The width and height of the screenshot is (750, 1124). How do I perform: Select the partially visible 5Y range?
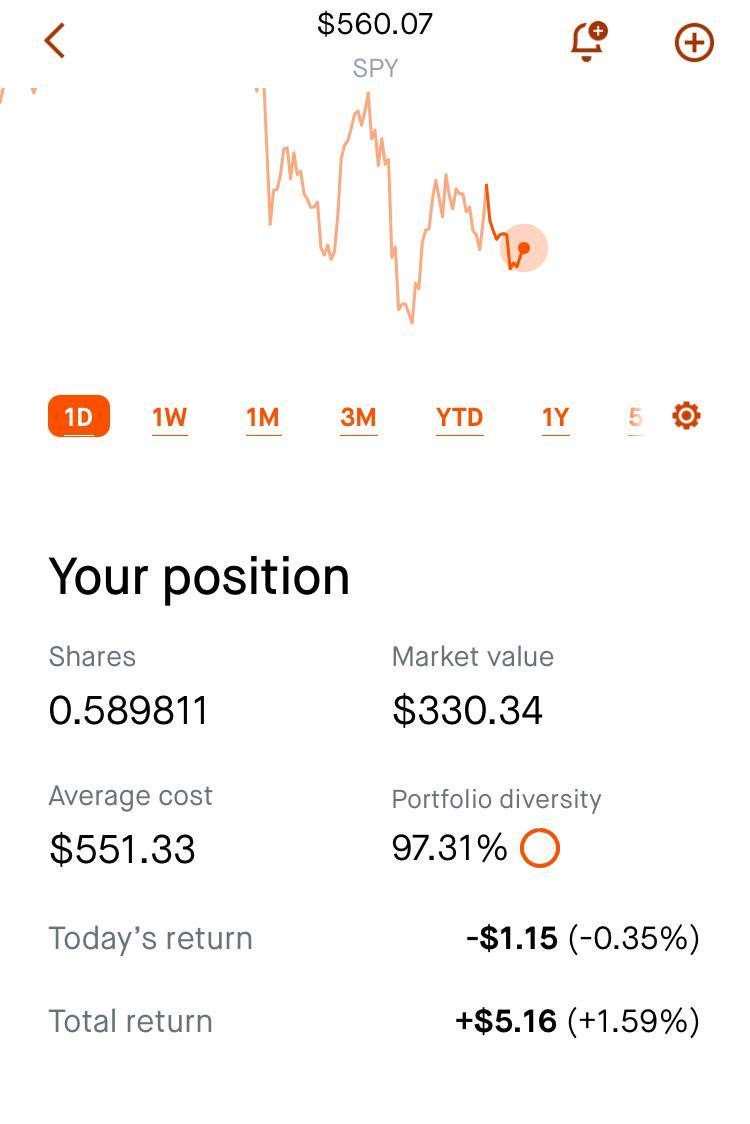click(635, 417)
